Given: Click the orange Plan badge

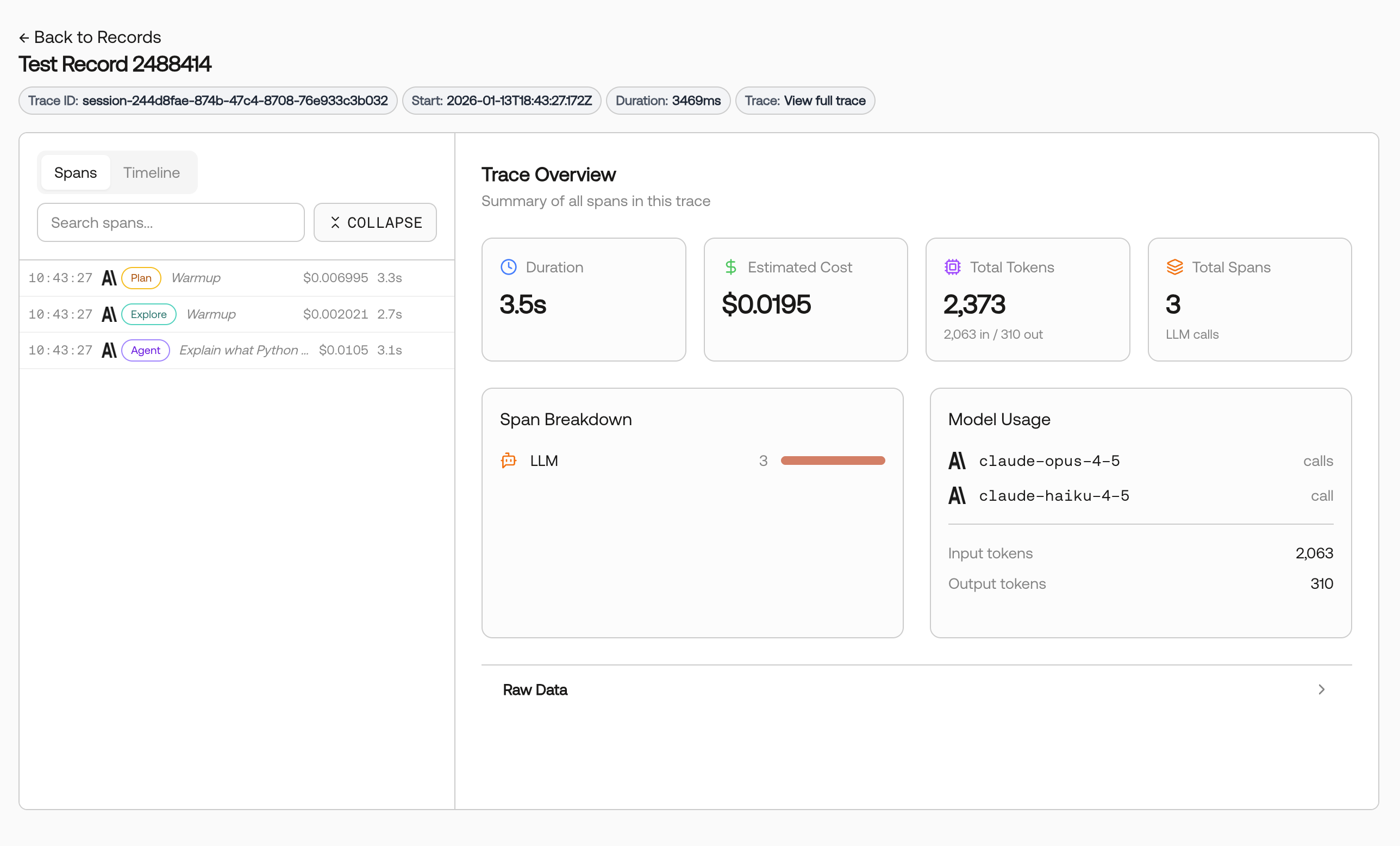Looking at the screenshot, I should click(141, 278).
